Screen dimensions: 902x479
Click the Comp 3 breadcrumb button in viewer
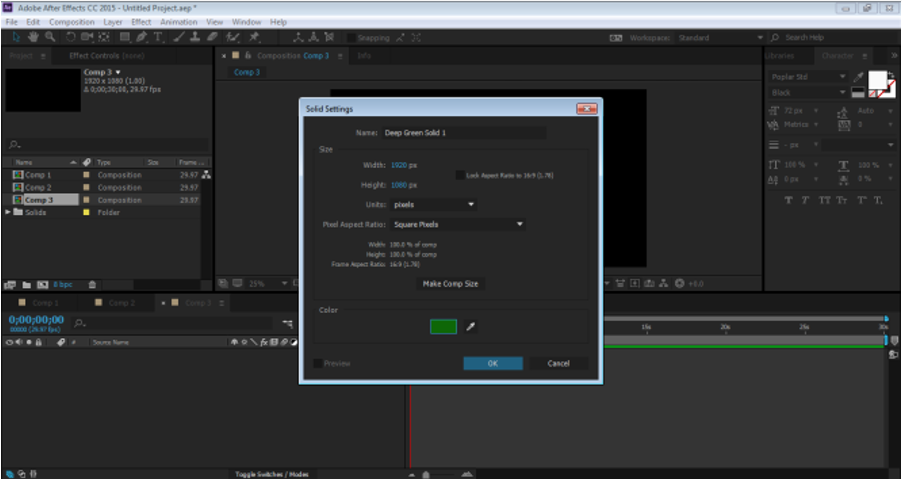coord(247,72)
